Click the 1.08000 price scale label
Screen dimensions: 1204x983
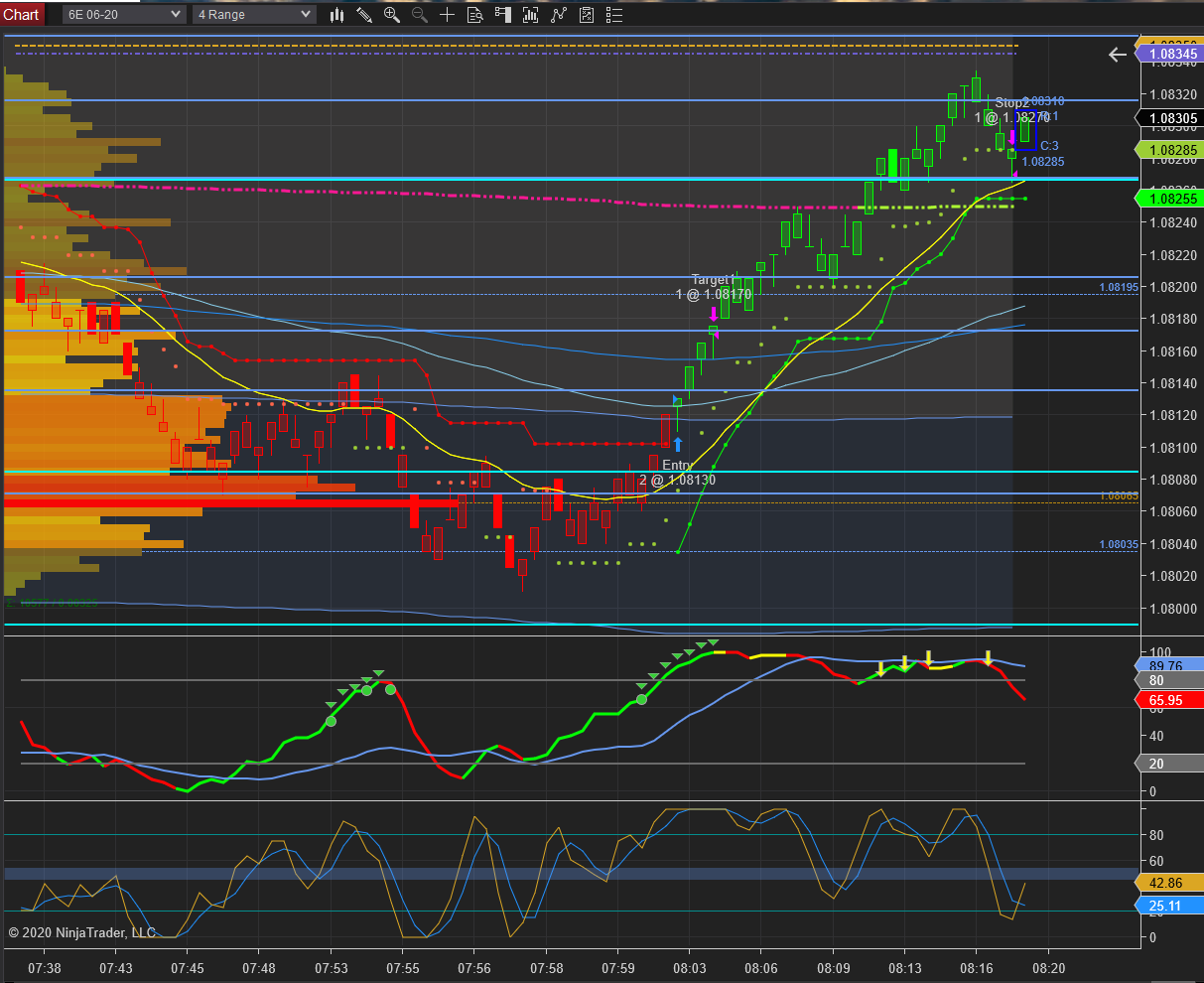coord(1172,609)
